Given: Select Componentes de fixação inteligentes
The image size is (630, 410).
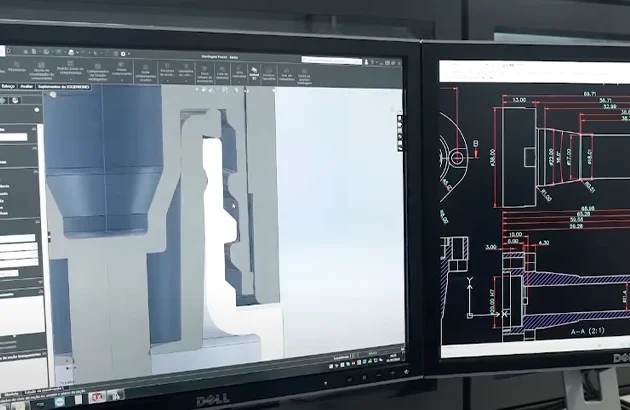Looking at the screenshot, I should [x=98, y=72].
